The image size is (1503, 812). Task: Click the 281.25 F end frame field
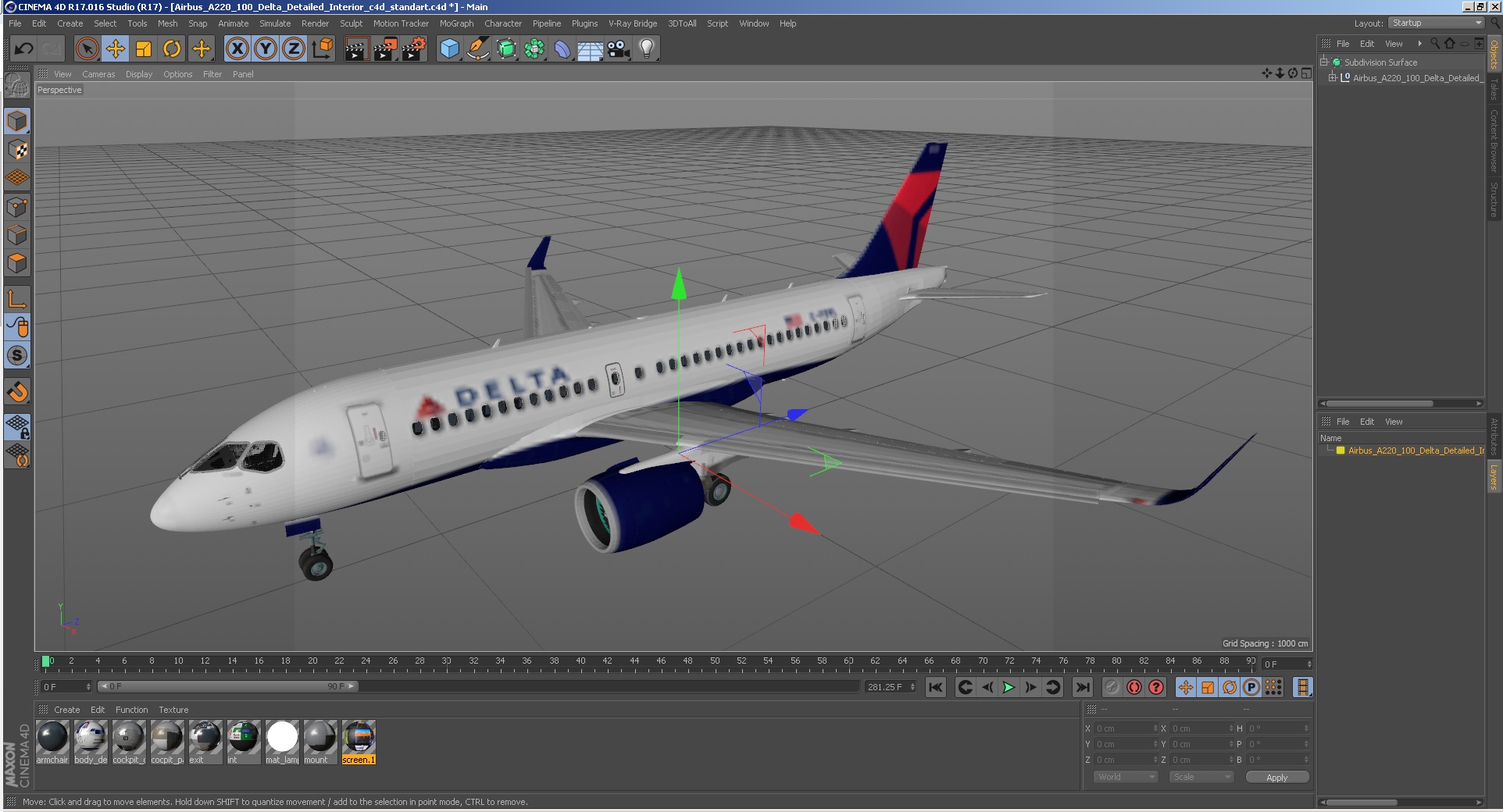[890, 687]
